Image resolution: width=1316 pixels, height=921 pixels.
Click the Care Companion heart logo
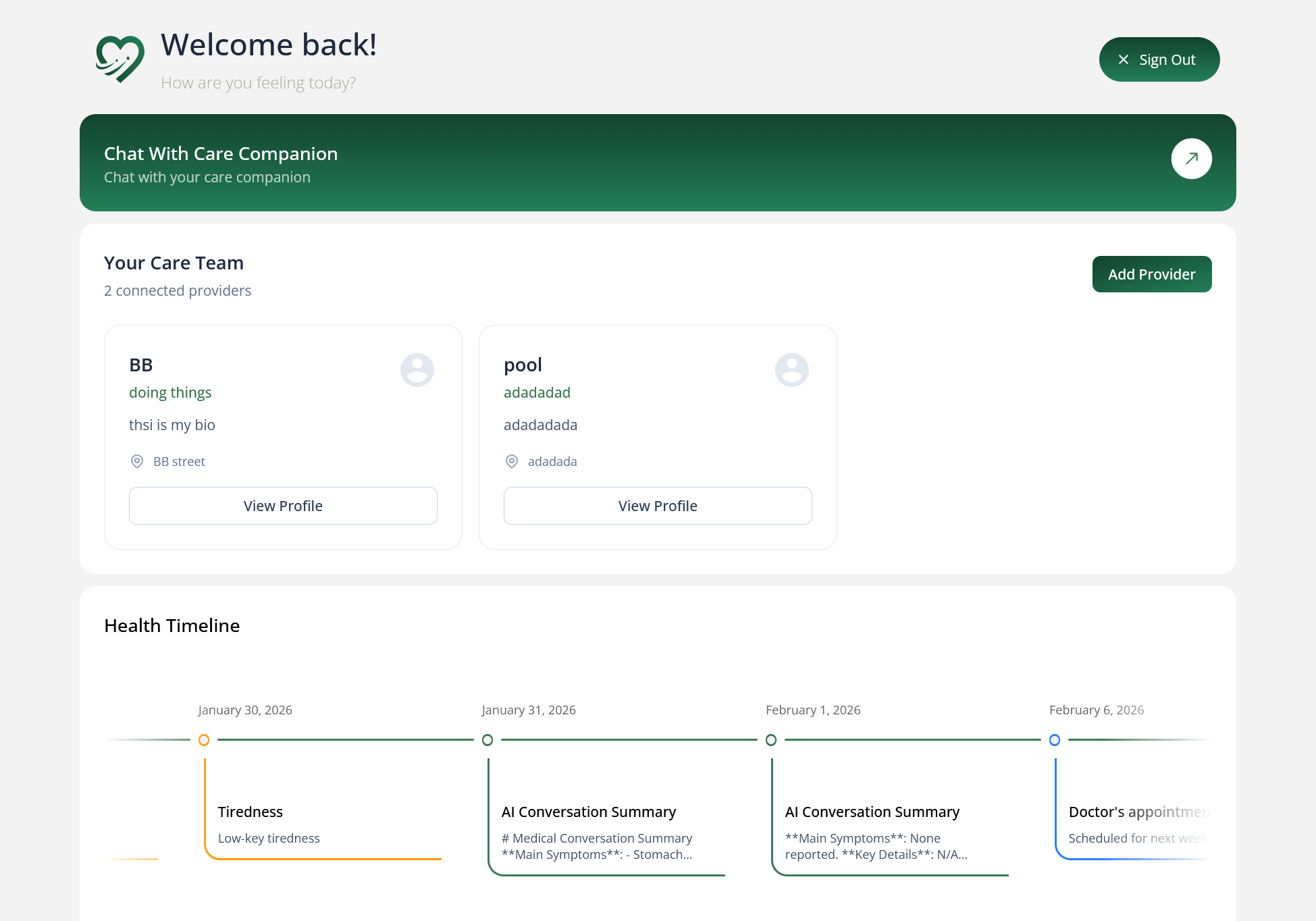120,59
